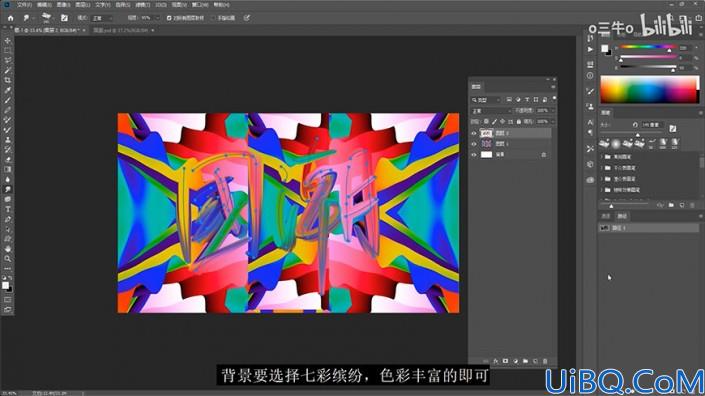Click Create new layer icon in Layers panel
Image resolution: width=705 pixels, height=396 pixels.
click(535, 361)
